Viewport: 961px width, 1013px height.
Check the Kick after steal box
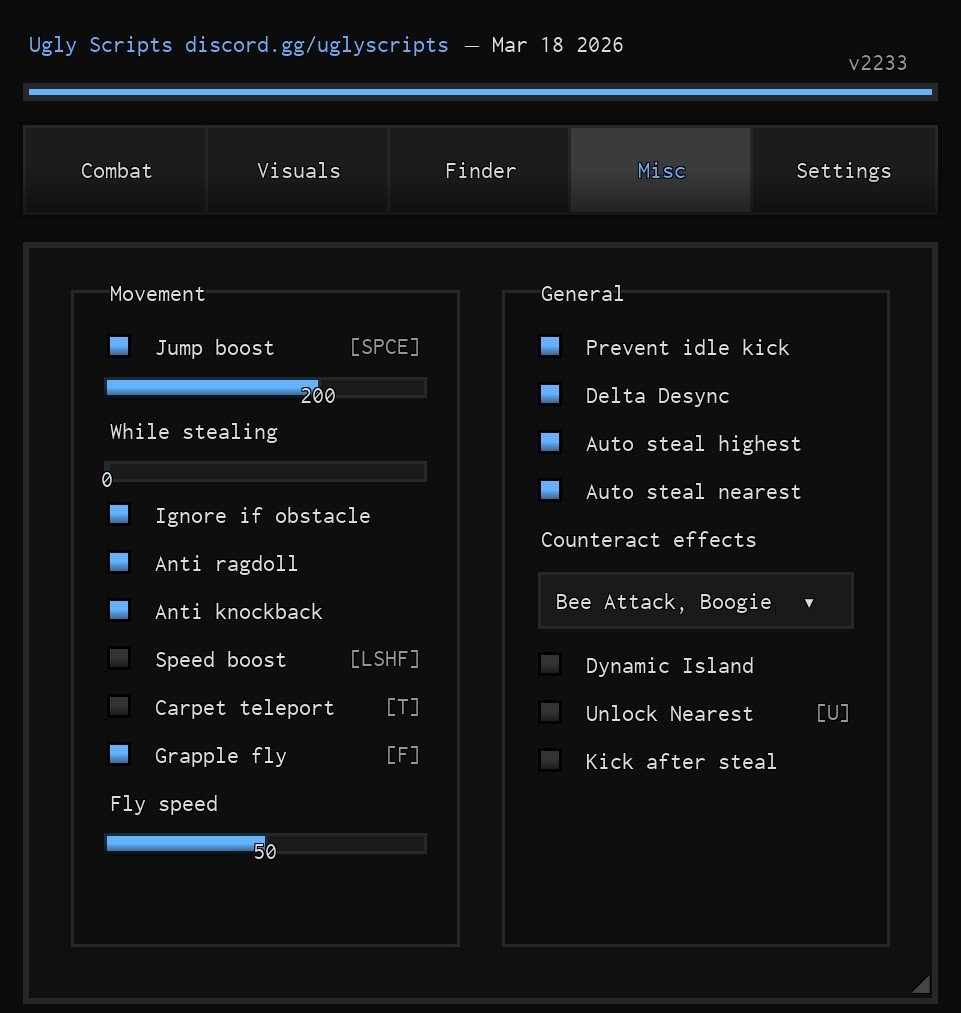pyautogui.click(x=550, y=761)
